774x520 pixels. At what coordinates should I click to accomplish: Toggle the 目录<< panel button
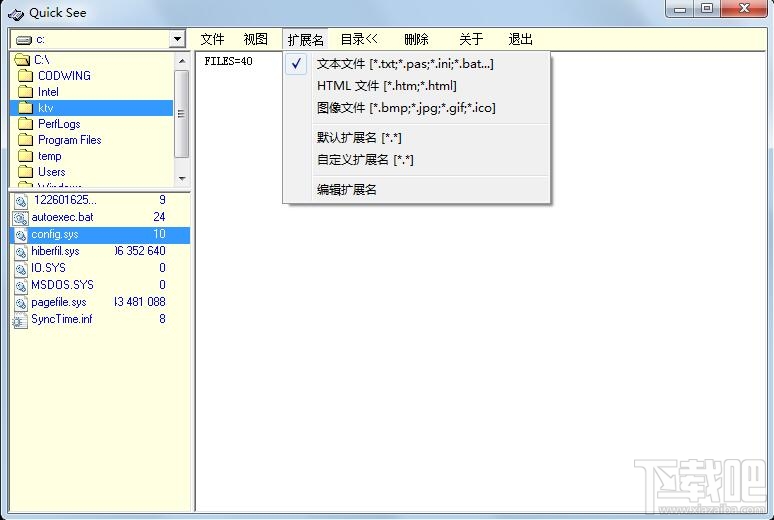tap(359, 39)
